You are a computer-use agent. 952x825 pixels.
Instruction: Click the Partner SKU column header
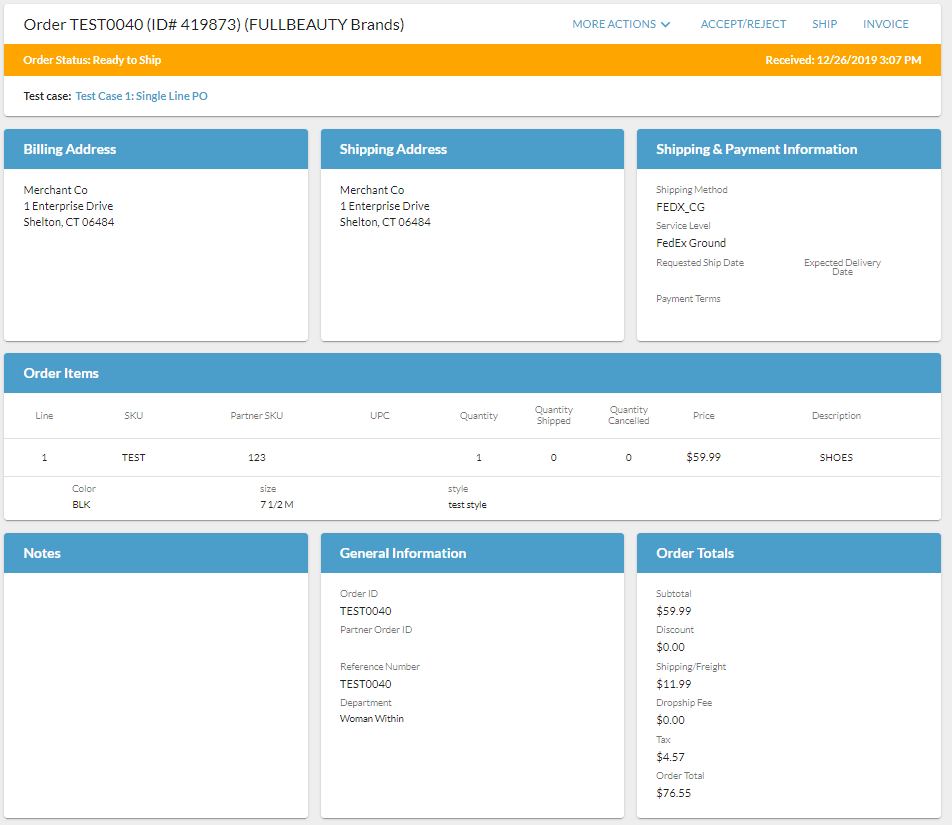click(256, 416)
